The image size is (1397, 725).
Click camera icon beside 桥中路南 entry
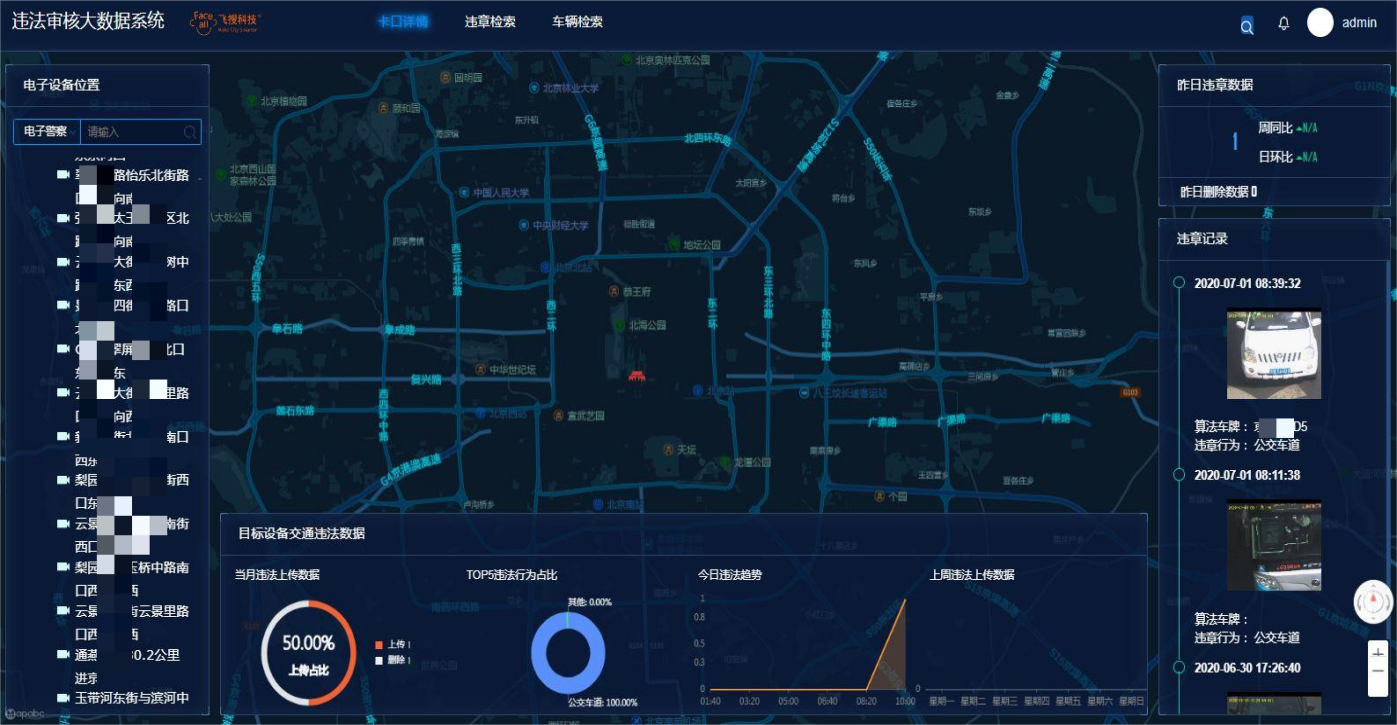click(63, 567)
